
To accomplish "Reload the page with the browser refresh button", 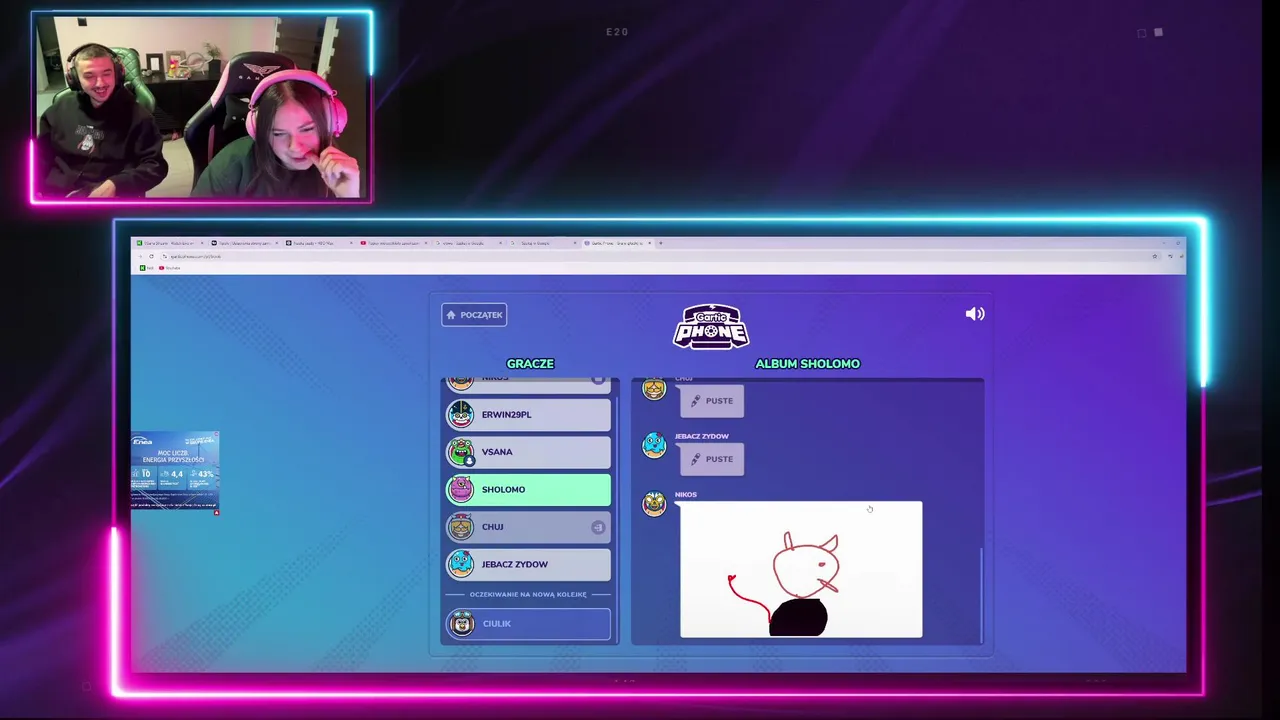I will point(151,256).
